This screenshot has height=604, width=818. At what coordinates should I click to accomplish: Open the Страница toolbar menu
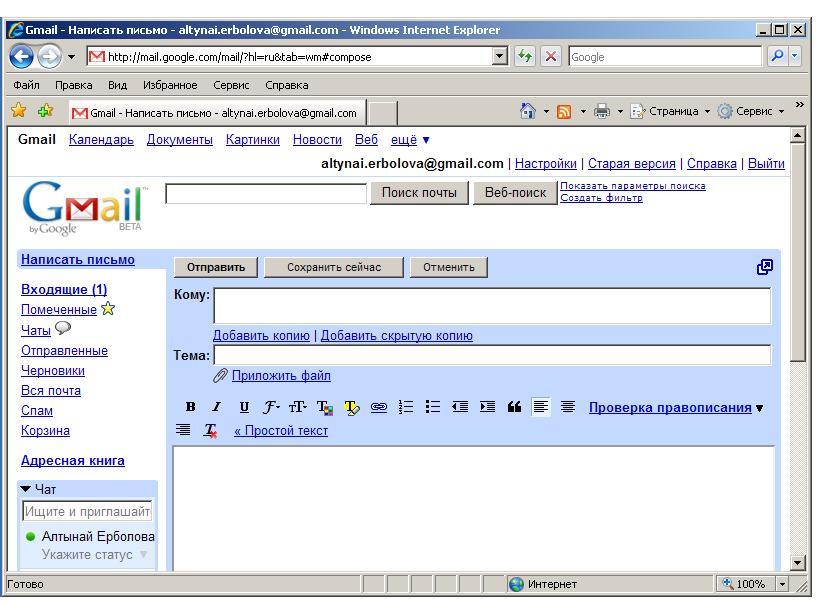[x=670, y=111]
